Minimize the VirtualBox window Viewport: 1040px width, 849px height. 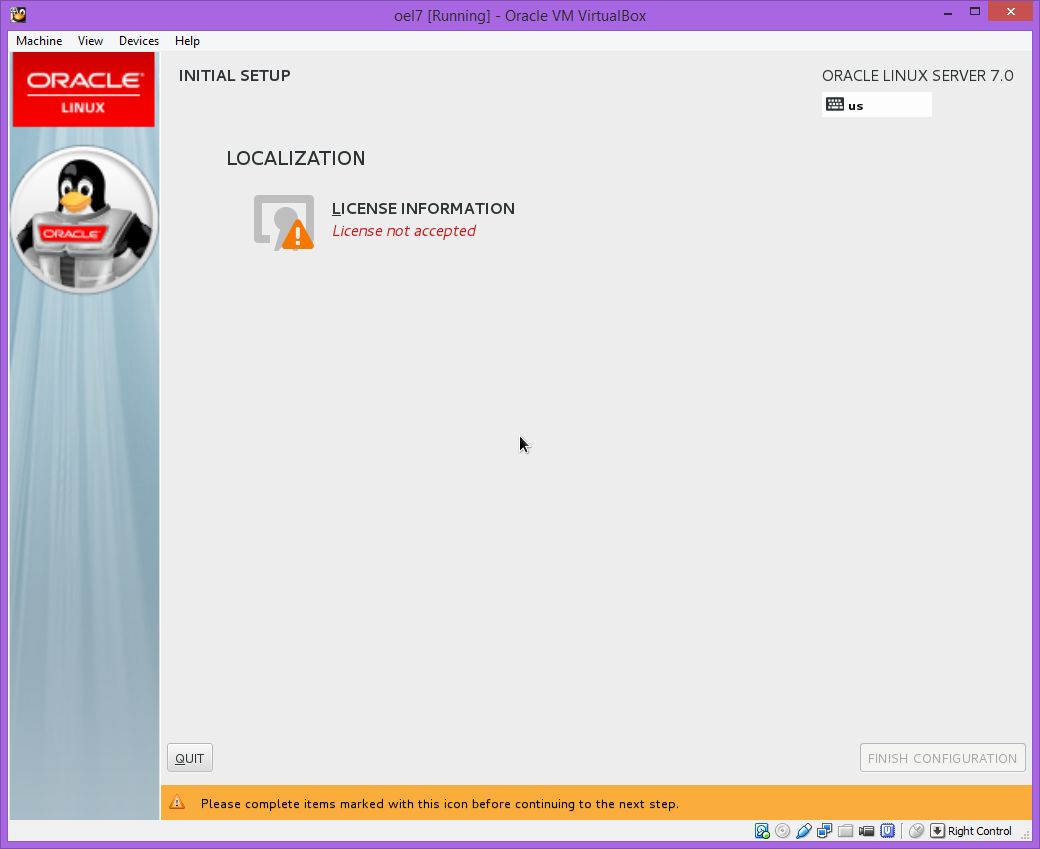point(948,13)
